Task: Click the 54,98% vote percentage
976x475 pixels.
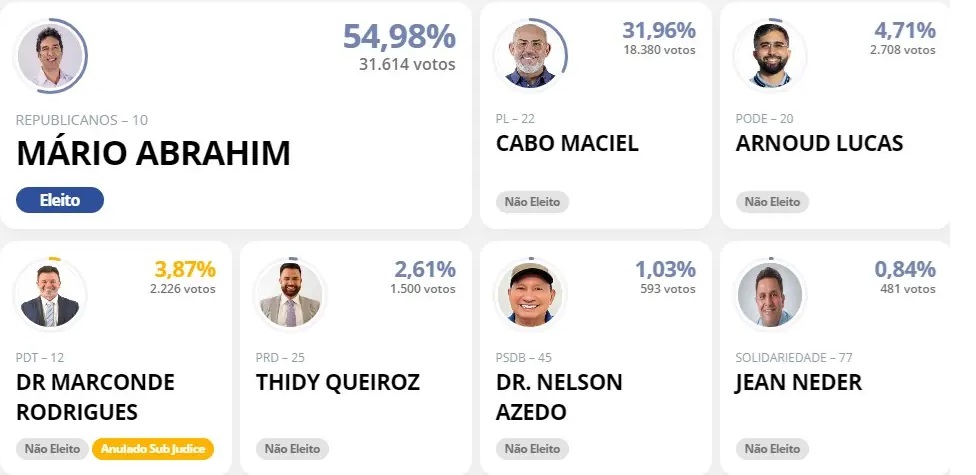Action: click(x=399, y=37)
